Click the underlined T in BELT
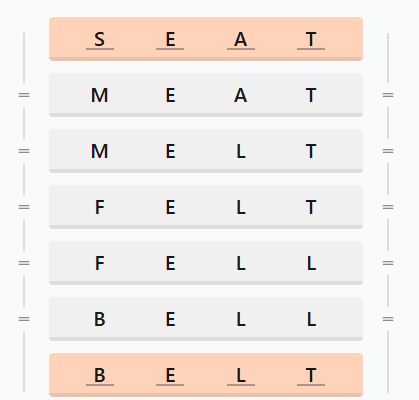This screenshot has width=419, height=400. 311,376
